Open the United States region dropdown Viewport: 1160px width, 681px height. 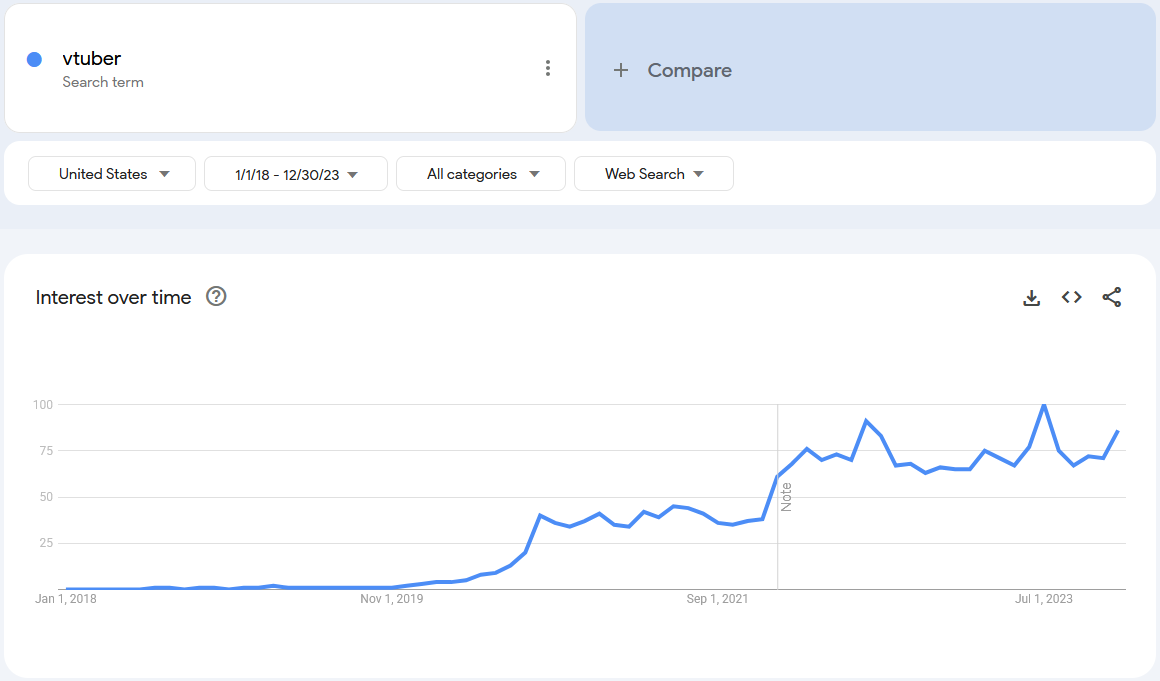point(112,174)
